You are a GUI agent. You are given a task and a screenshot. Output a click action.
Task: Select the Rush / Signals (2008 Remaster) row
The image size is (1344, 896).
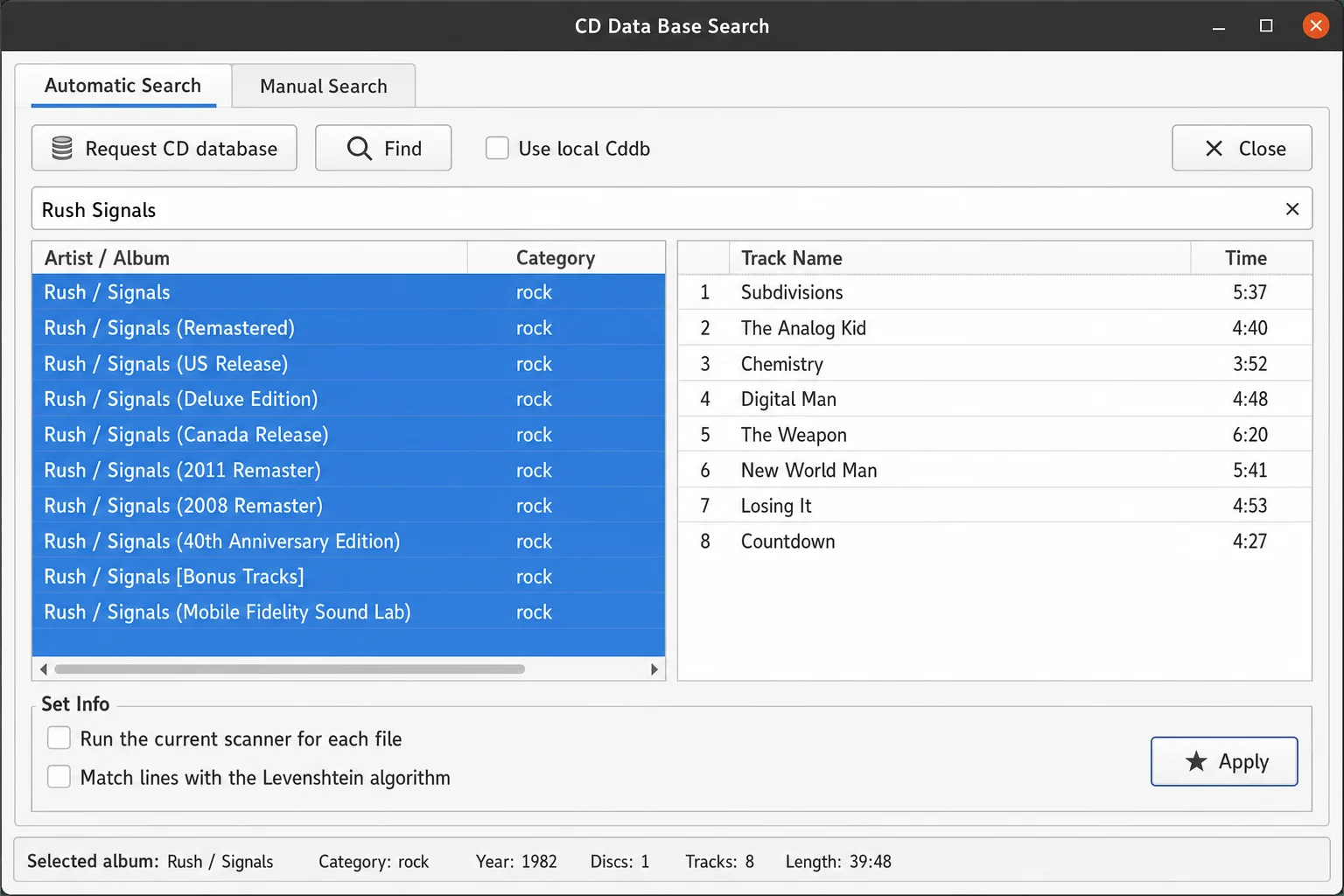348,506
